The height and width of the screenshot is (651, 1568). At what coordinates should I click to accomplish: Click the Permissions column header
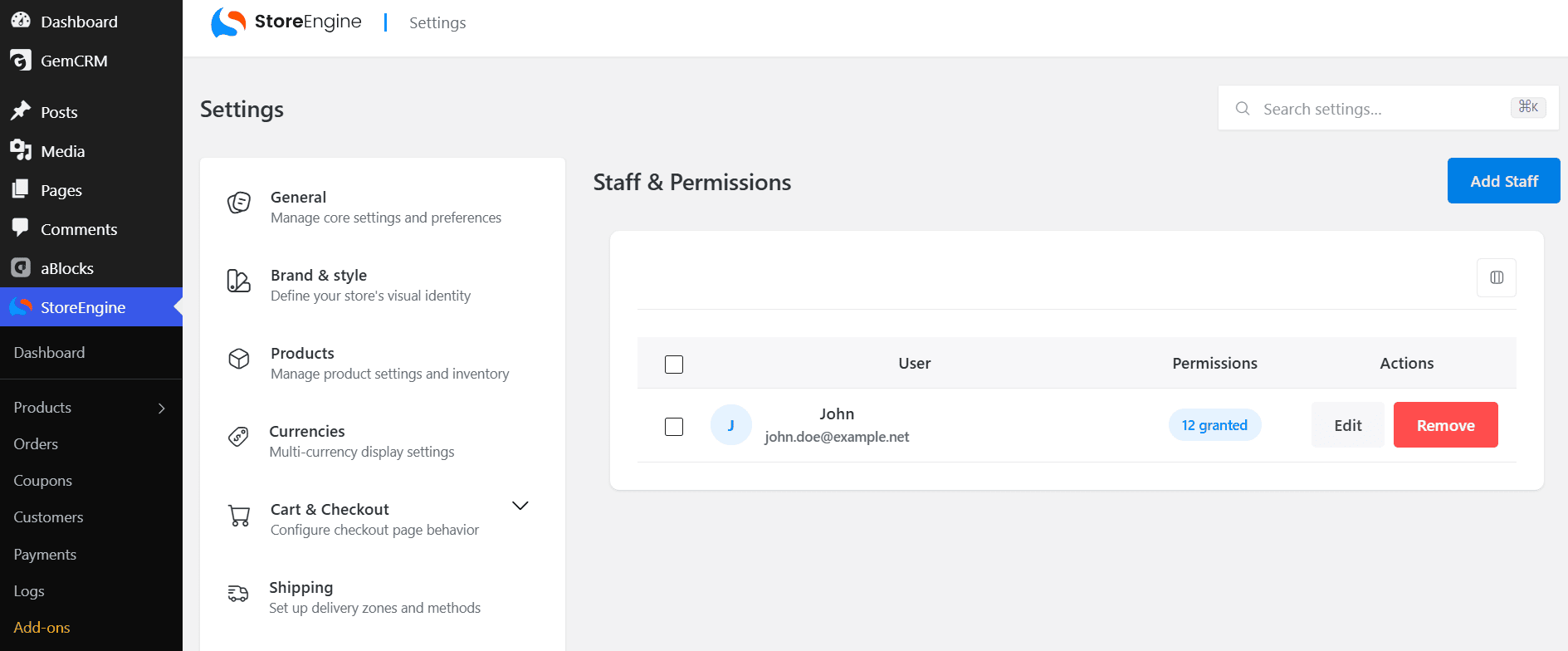pyautogui.click(x=1214, y=363)
